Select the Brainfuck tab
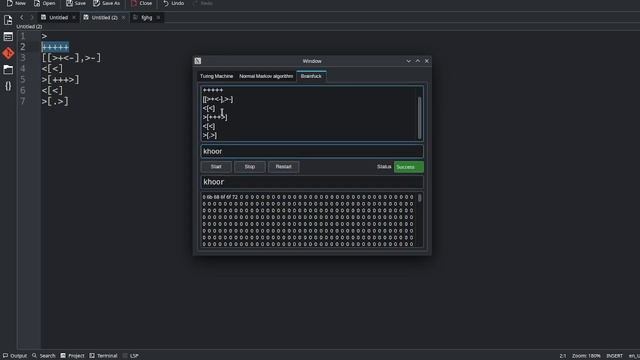 tap(311, 76)
